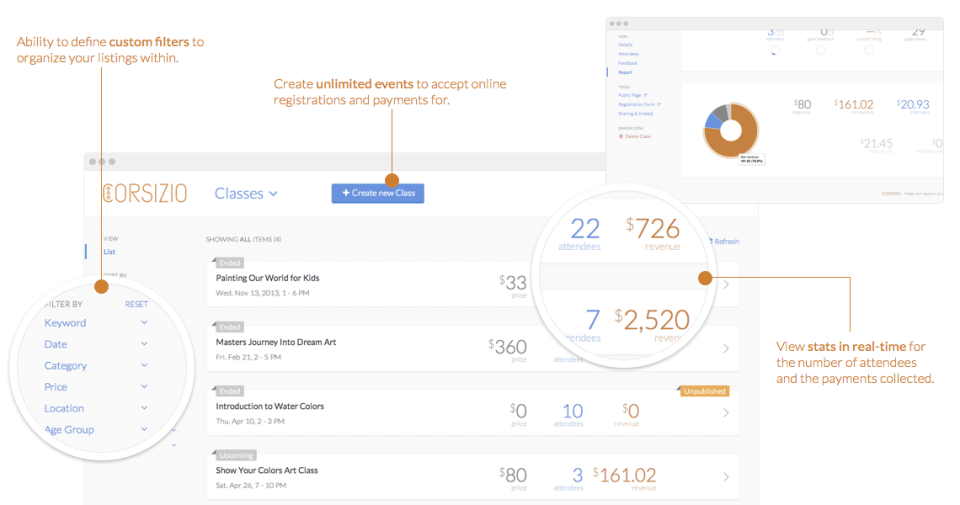This screenshot has height=505, width=960.
Task: Click the external-link icon beside Public Page
Action: click(x=645, y=95)
